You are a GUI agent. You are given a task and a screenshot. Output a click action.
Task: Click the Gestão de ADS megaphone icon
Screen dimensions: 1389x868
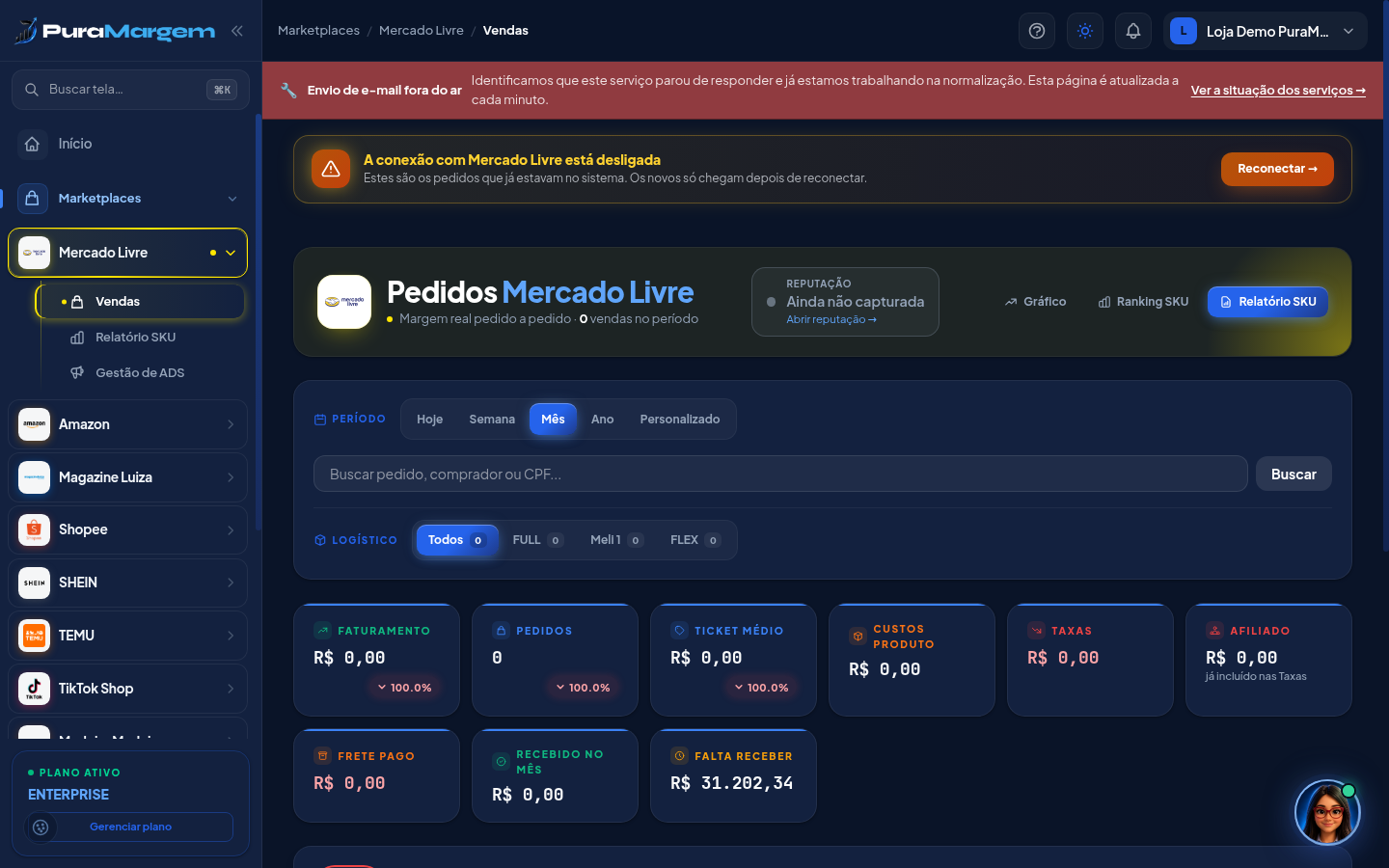77,372
